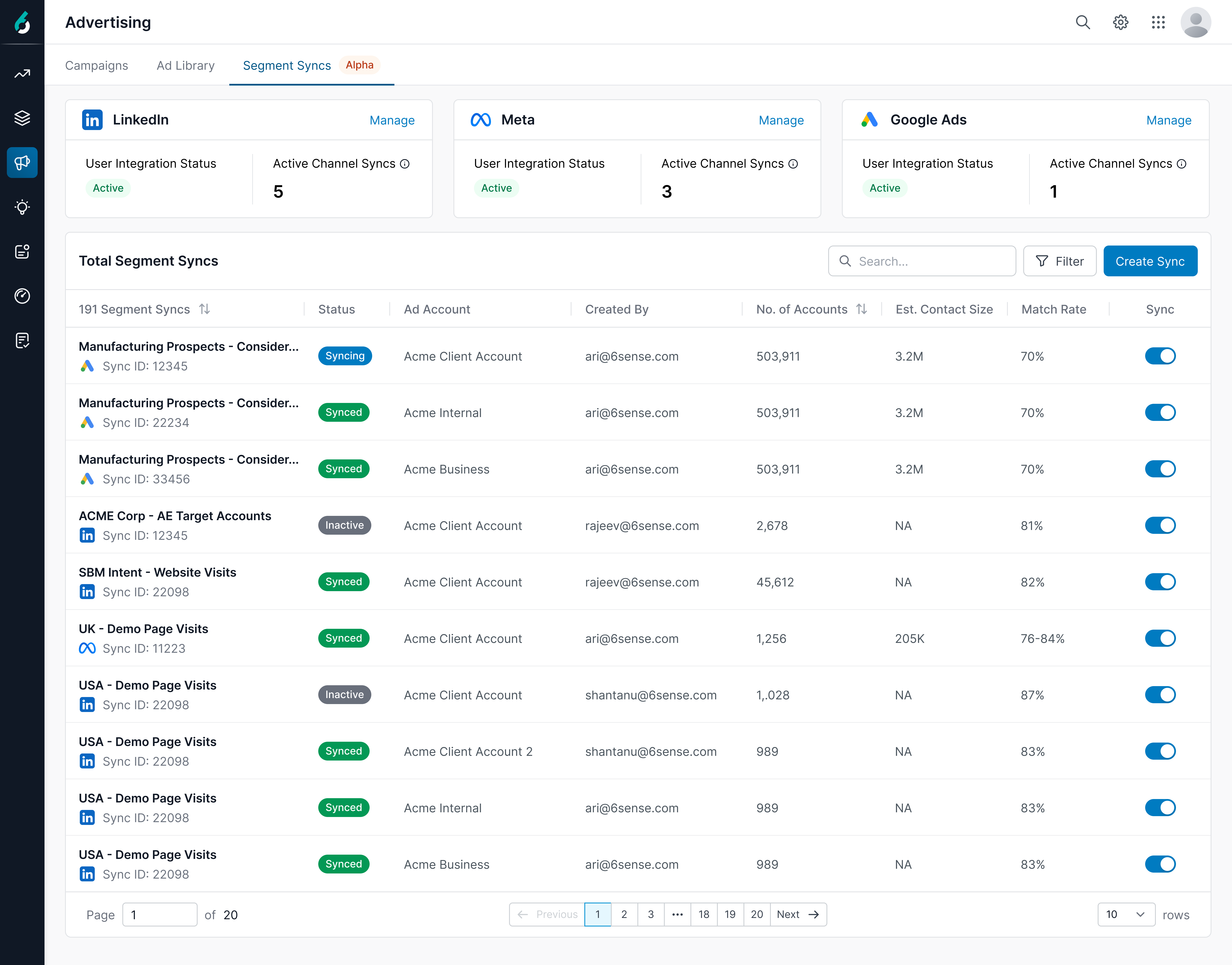
Task: Click Inactive badge on ACME Corp row
Action: click(x=345, y=525)
